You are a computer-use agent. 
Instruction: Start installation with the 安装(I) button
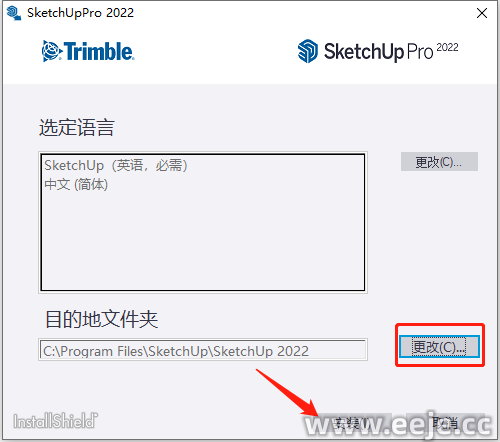coord(353,423)
